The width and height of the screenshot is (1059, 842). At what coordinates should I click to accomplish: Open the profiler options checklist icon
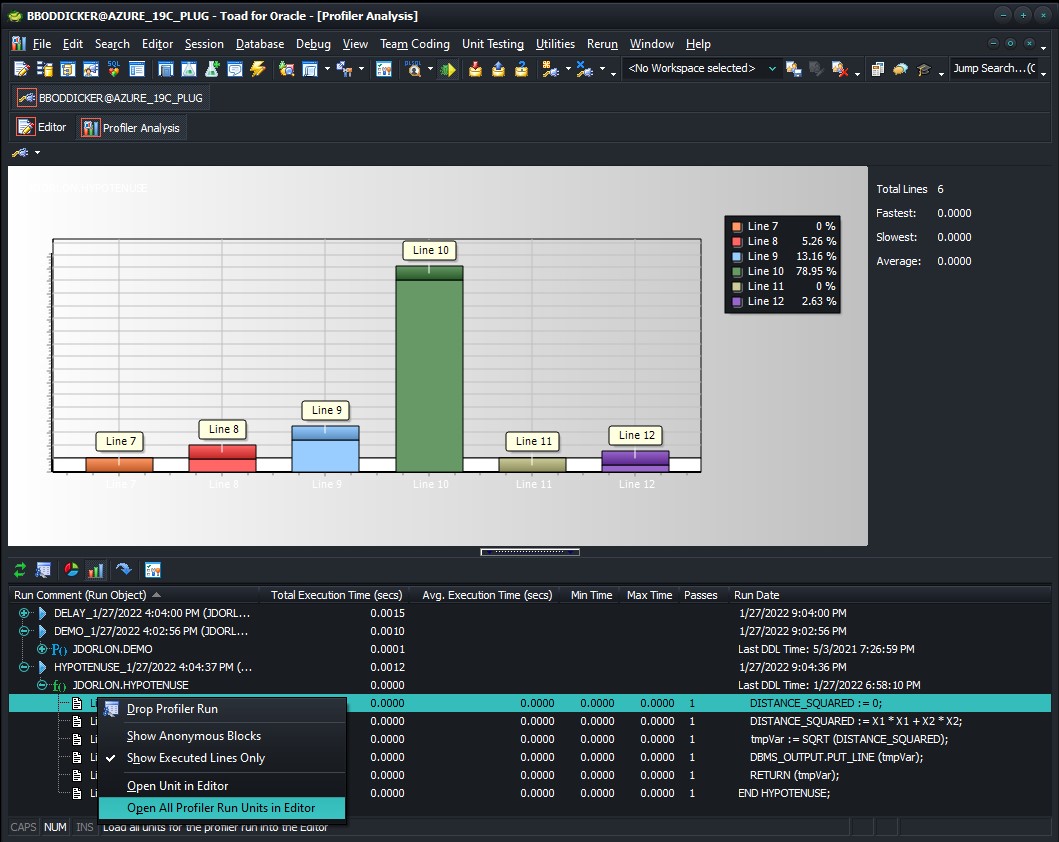(x=153, y=570)
